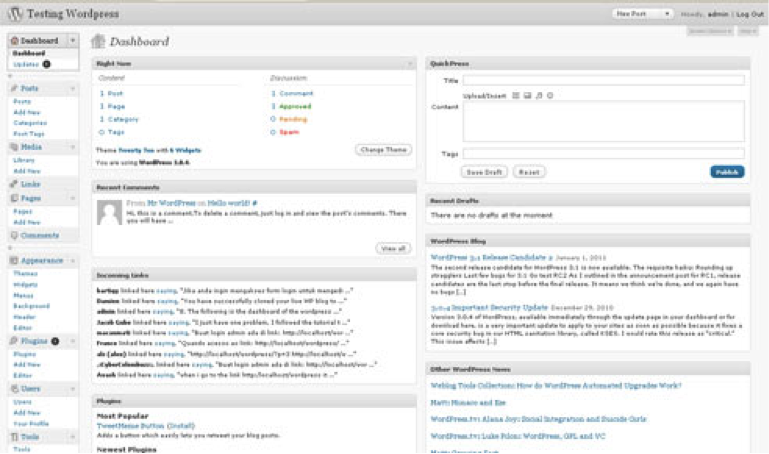Click the blue Publish button

pos(727,172)
